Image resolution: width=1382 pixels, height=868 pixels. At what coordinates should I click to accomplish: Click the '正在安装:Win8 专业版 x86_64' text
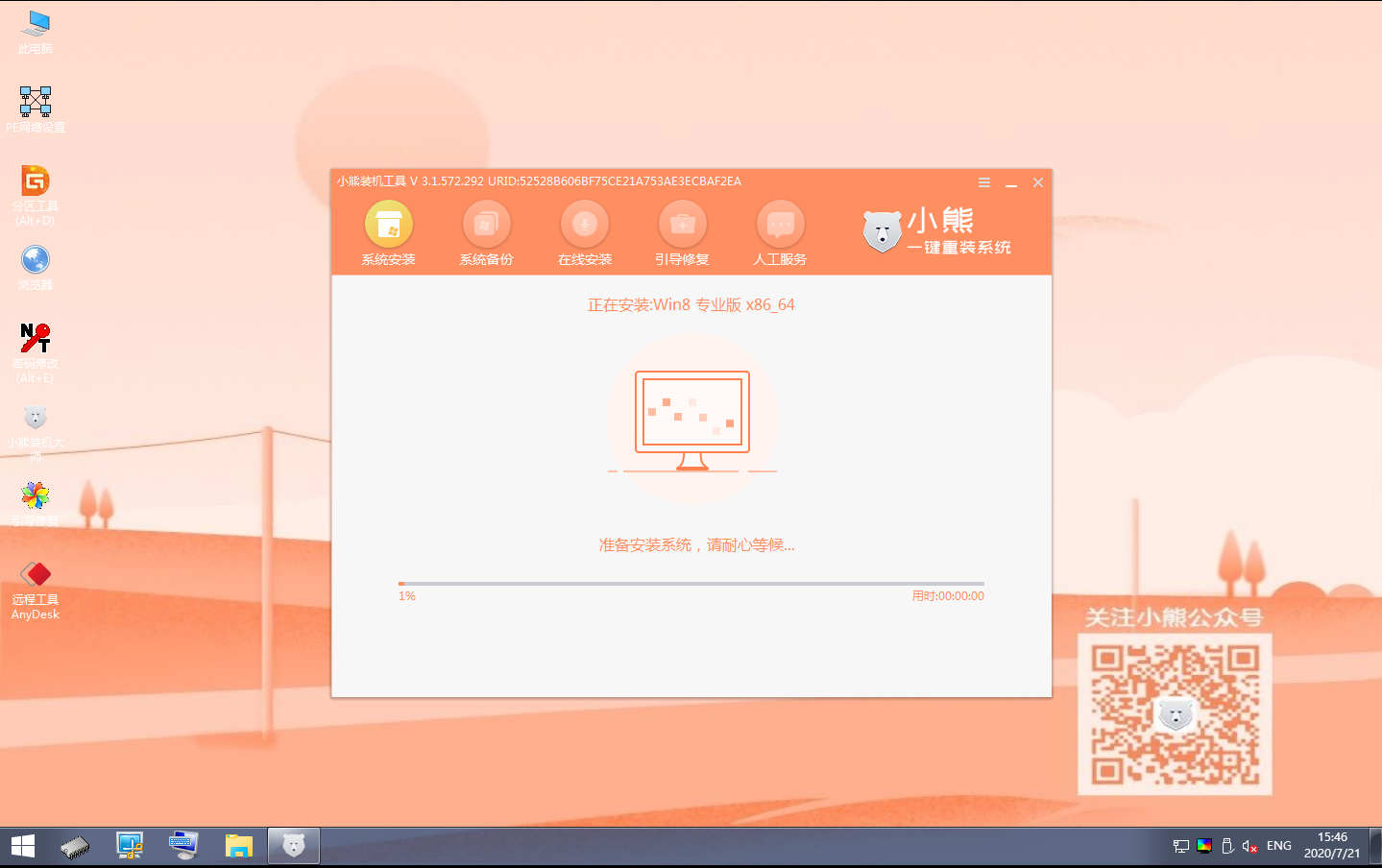(691, 304)
